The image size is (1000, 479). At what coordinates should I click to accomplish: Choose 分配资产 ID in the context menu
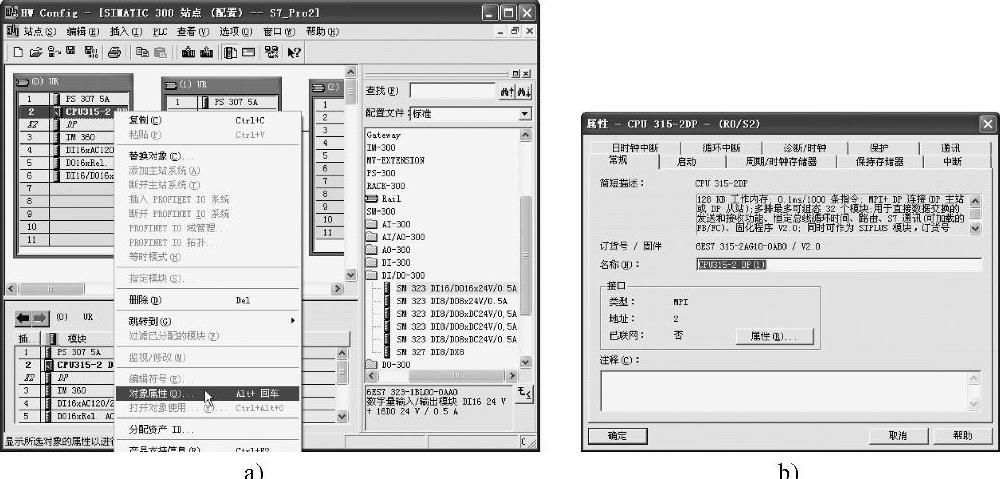[x=207, y=430]
